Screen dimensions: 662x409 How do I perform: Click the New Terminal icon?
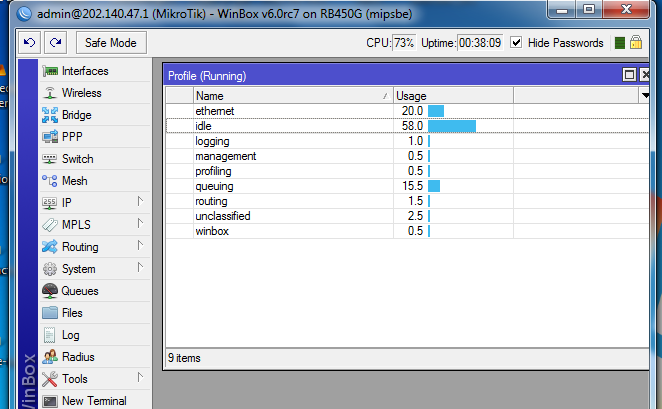[50, 401]
